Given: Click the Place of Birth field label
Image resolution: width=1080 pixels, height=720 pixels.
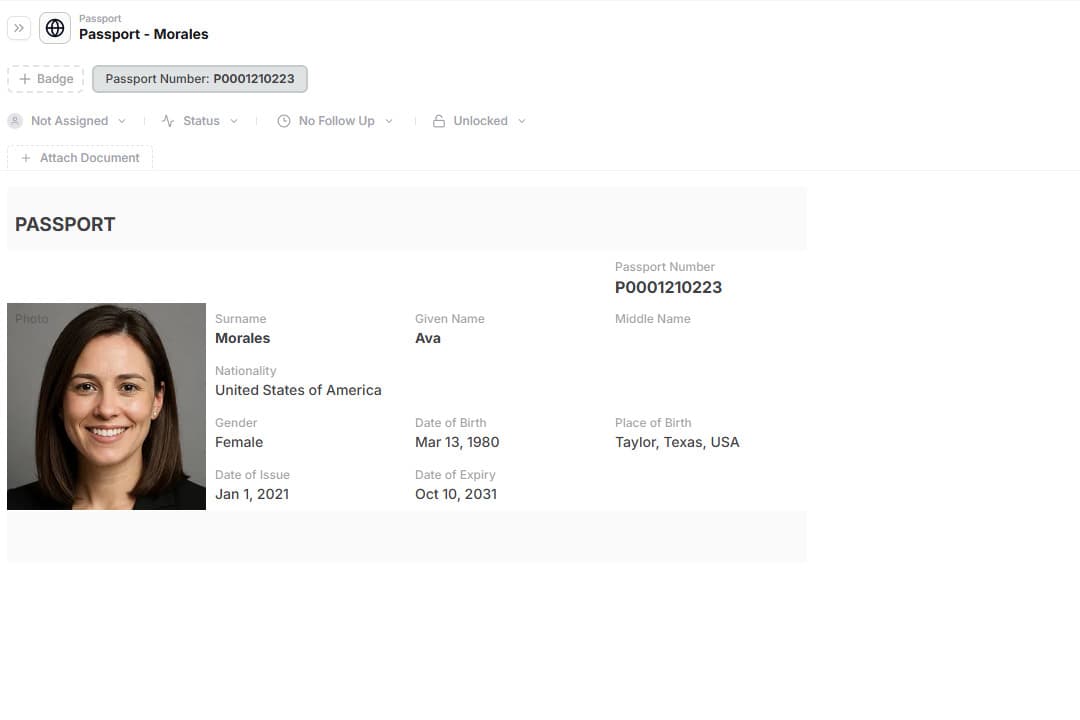Looking at the screenshot, I should point(653,423).
